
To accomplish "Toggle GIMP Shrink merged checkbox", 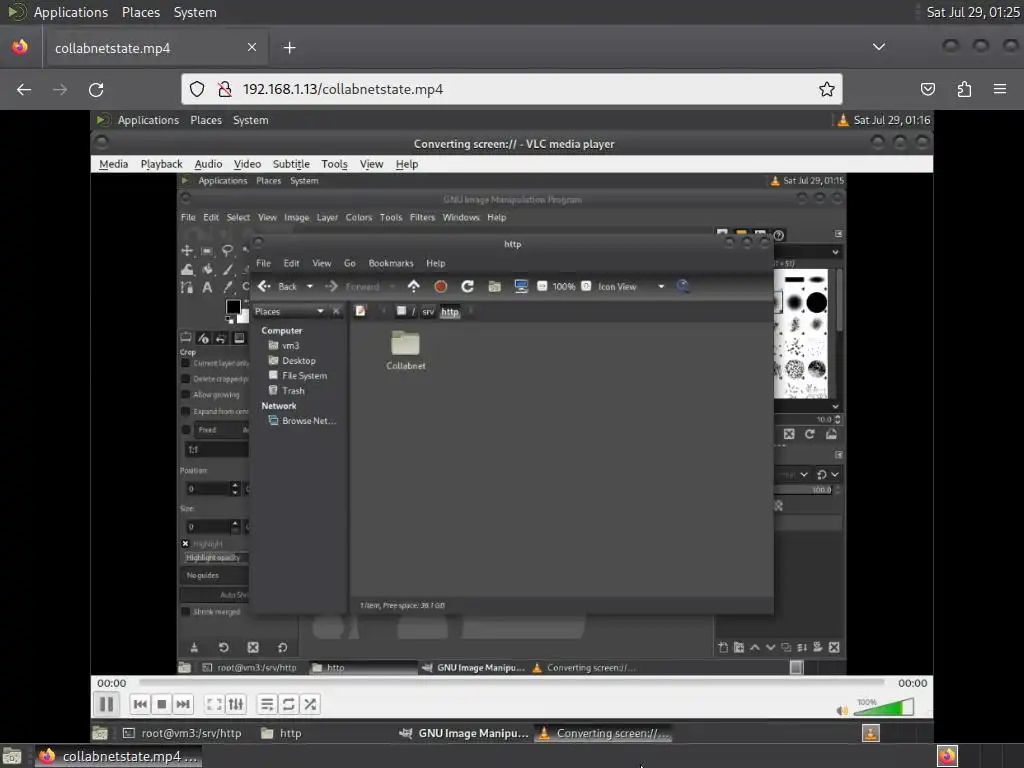I will (185, 612).
